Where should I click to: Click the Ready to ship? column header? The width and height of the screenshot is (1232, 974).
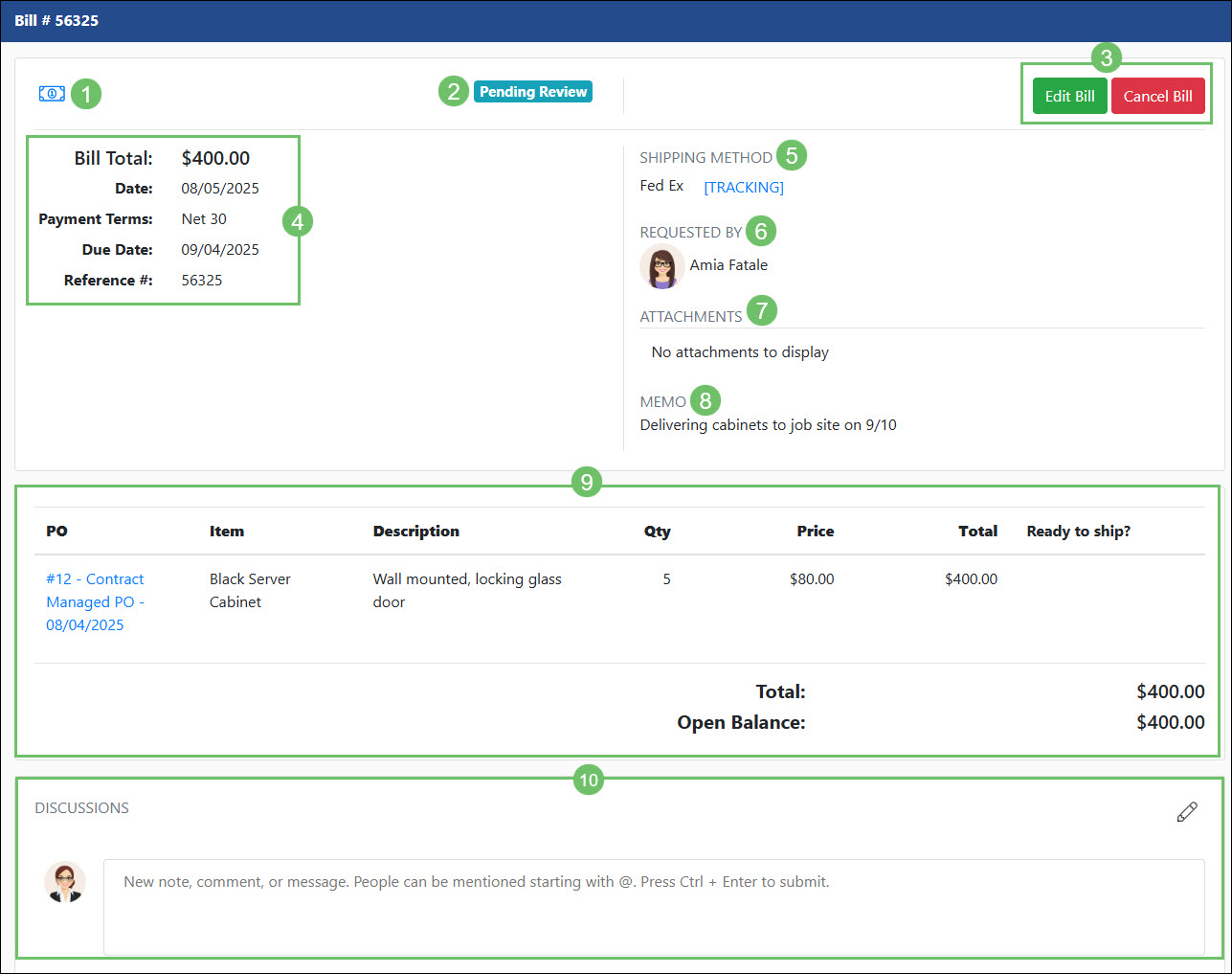click(x=1079, y=531)
